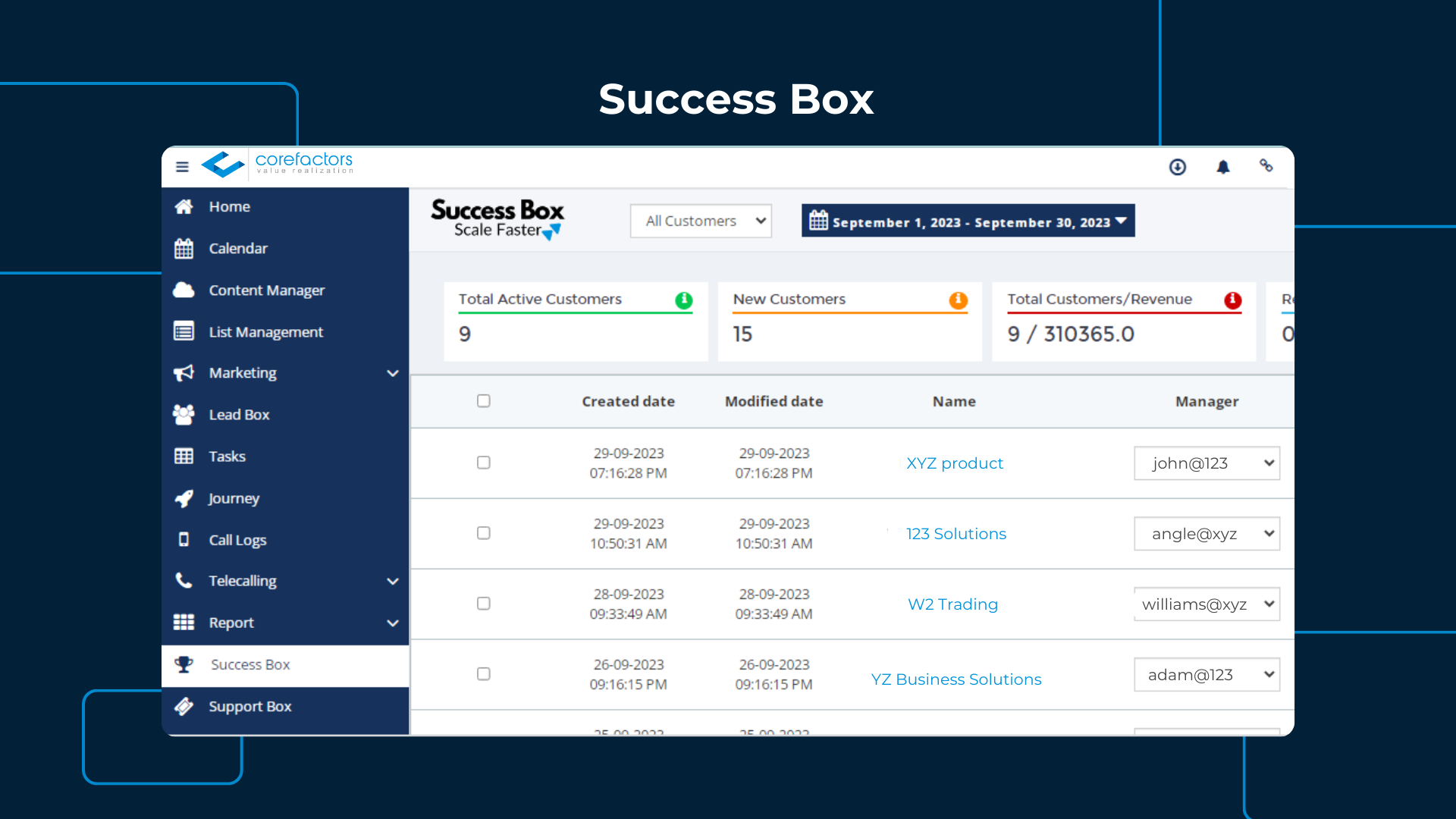Open the YZ Business Solutions link
This screenshot has height=819, width=1456.
[x=955, y=679]
